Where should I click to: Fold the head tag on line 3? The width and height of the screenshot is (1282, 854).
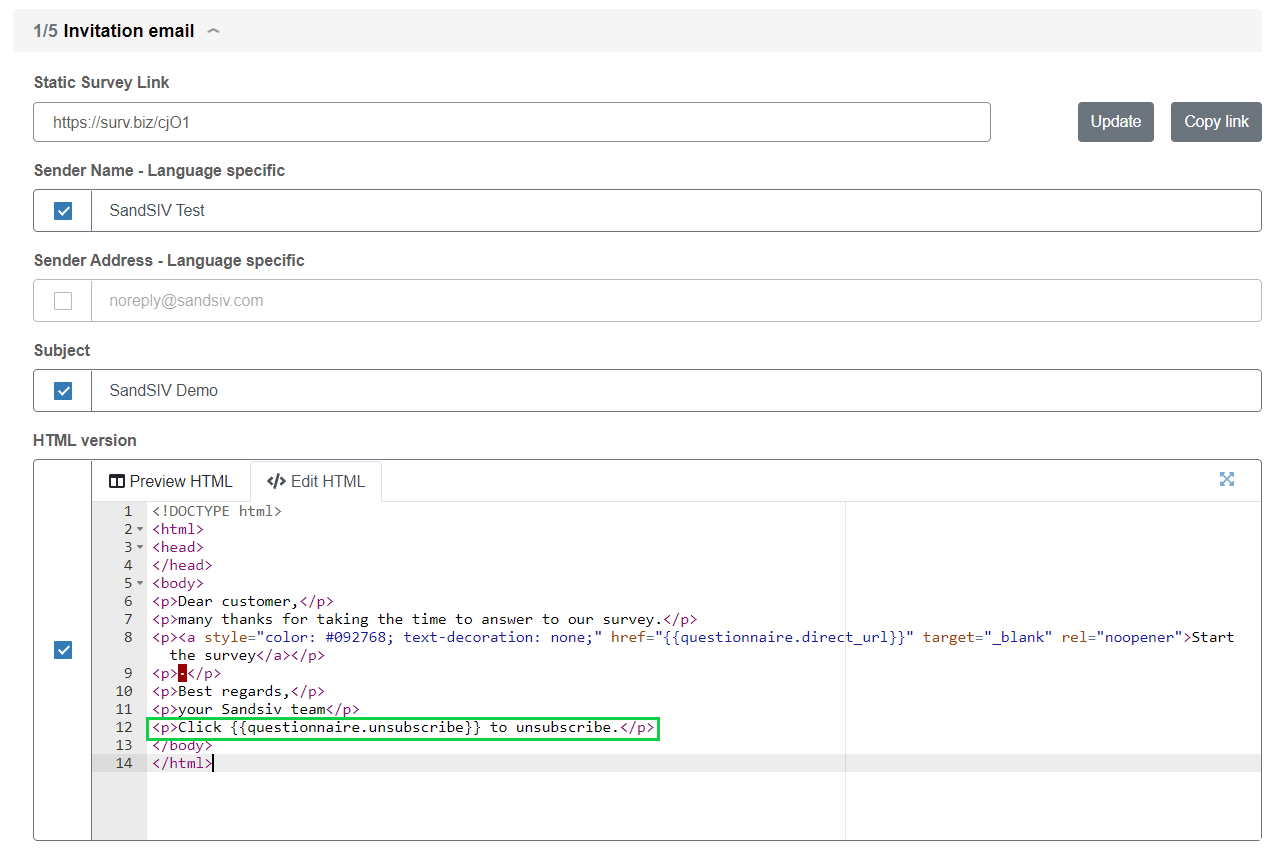coord(140,547)
